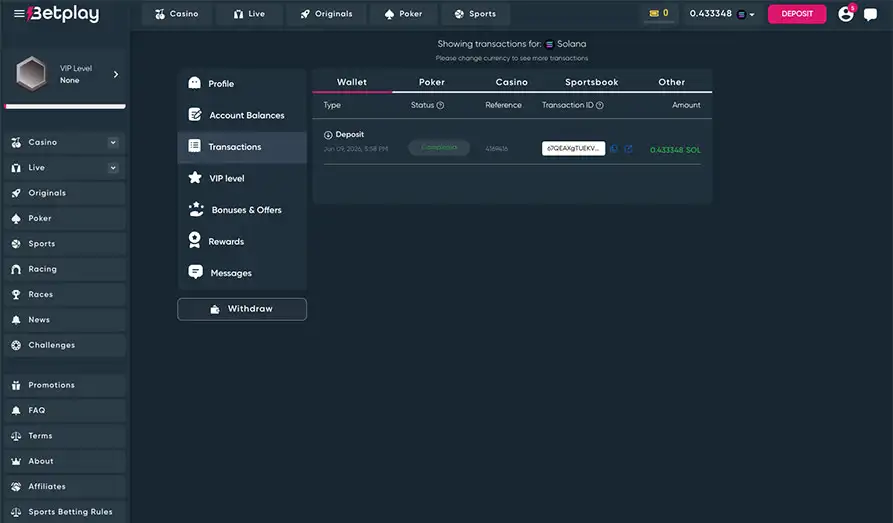Switch to the Poker transactions tab
The height and width of the screenshot is (523, 893).
tap(432, 82)
